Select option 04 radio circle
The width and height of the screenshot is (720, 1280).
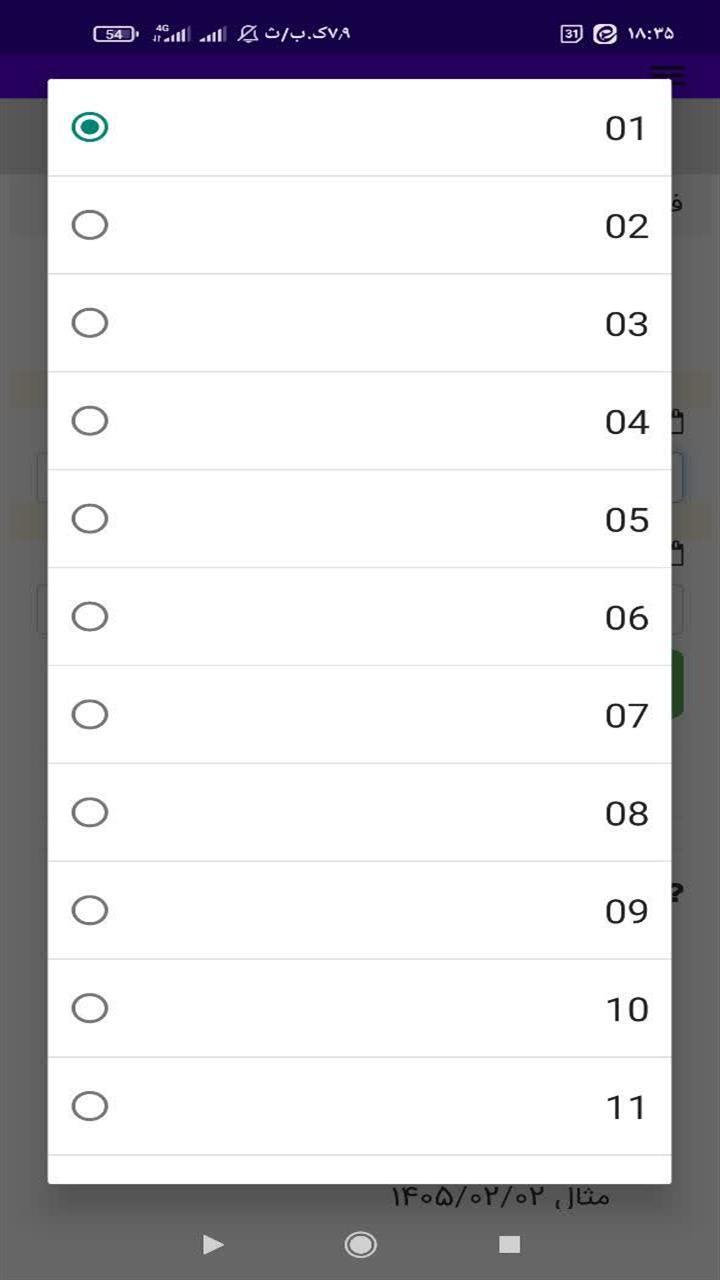pos(90,421)
